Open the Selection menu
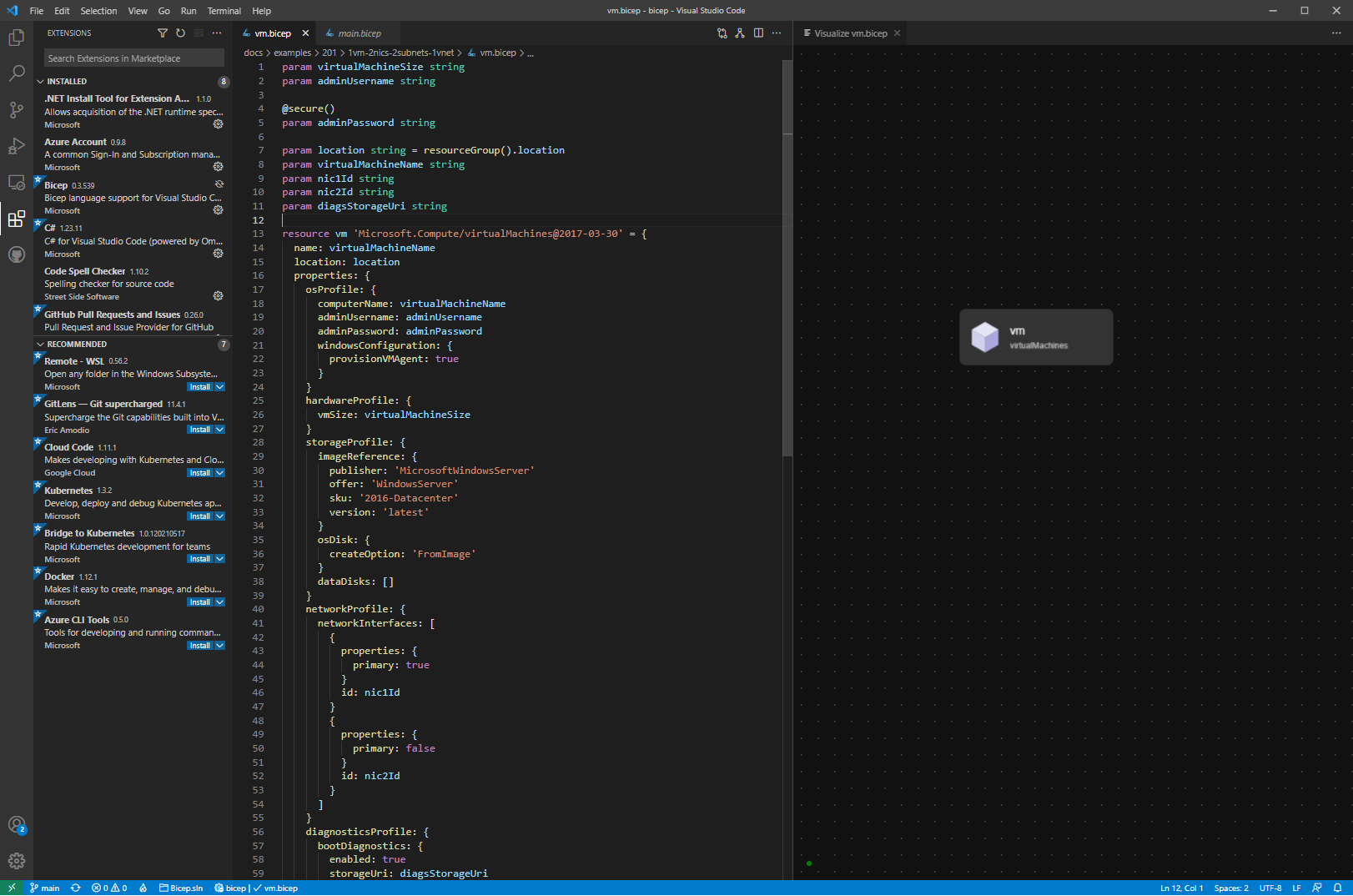This screenshot has width=1353, height=896. tap(98, 11)
